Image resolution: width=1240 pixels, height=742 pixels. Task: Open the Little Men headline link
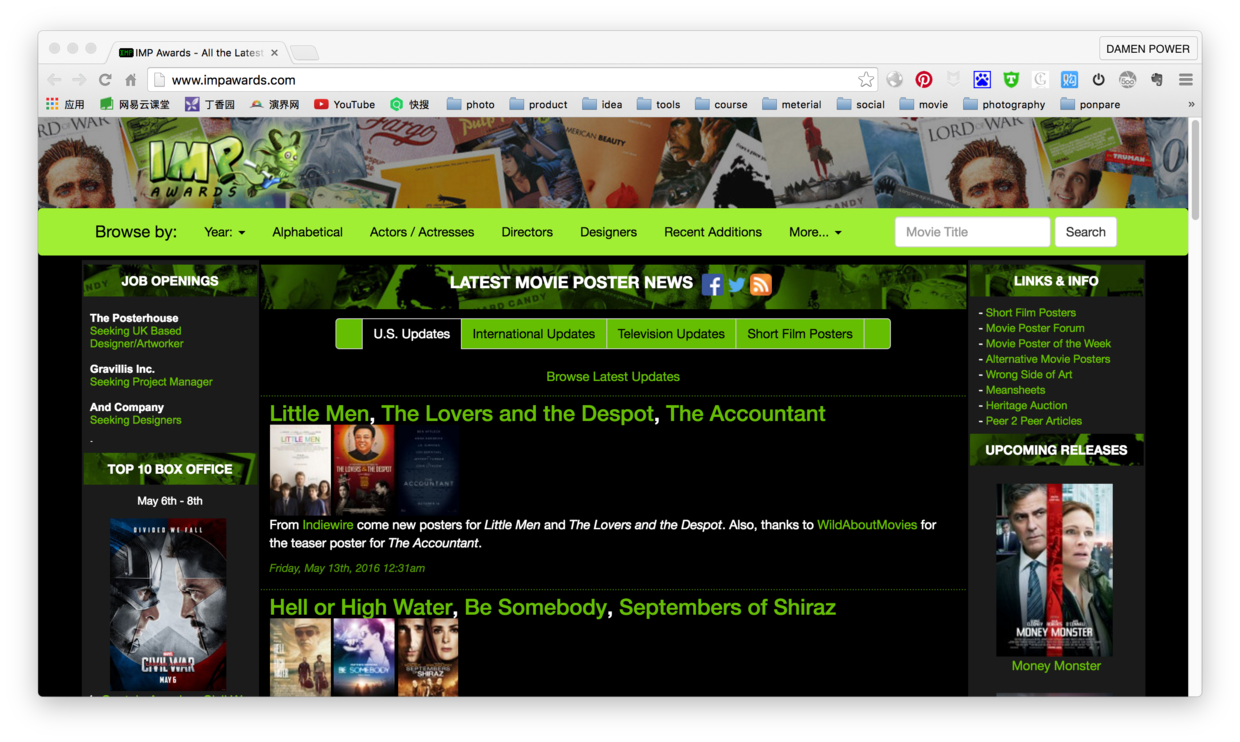[320, 414]
